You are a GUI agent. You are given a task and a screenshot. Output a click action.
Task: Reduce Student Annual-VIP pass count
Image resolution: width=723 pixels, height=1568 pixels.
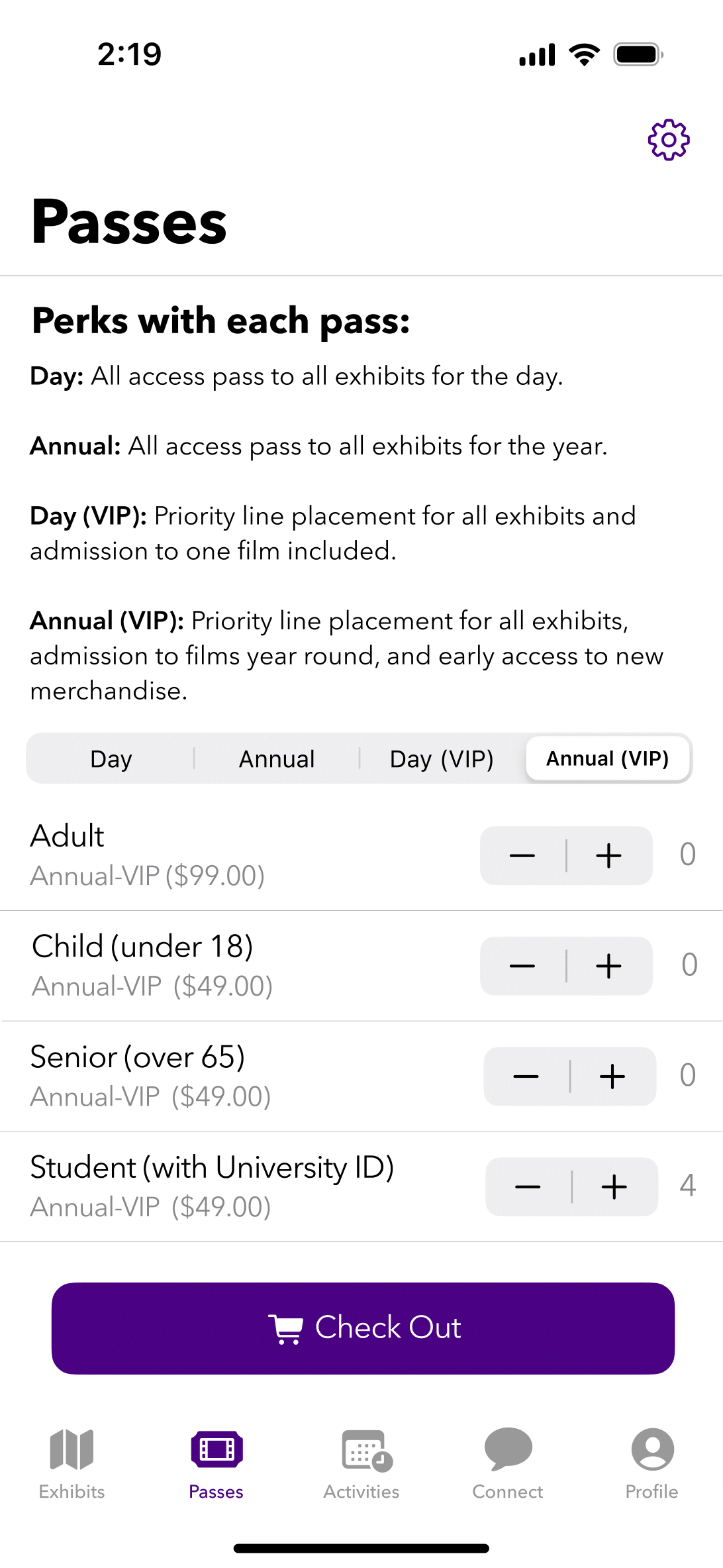click(x=528, y=1186)
